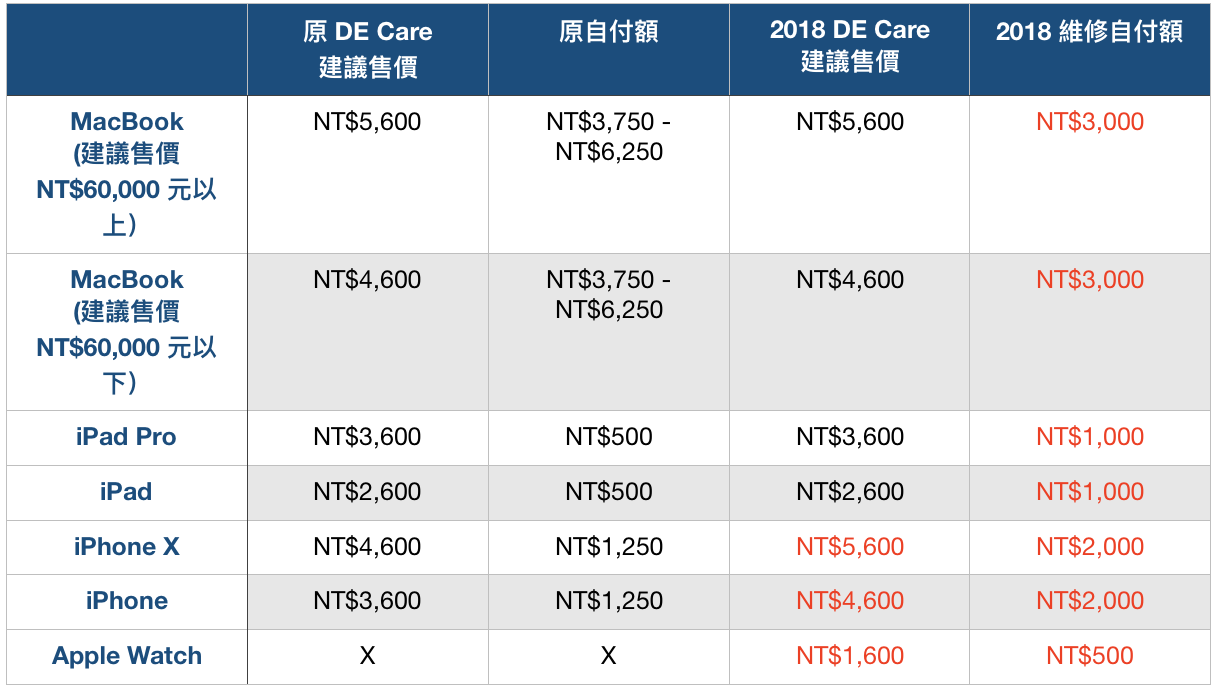Click the "Apple Watch" row label
Viewport: 1218px width, 690px height.
tap(127, 656)
